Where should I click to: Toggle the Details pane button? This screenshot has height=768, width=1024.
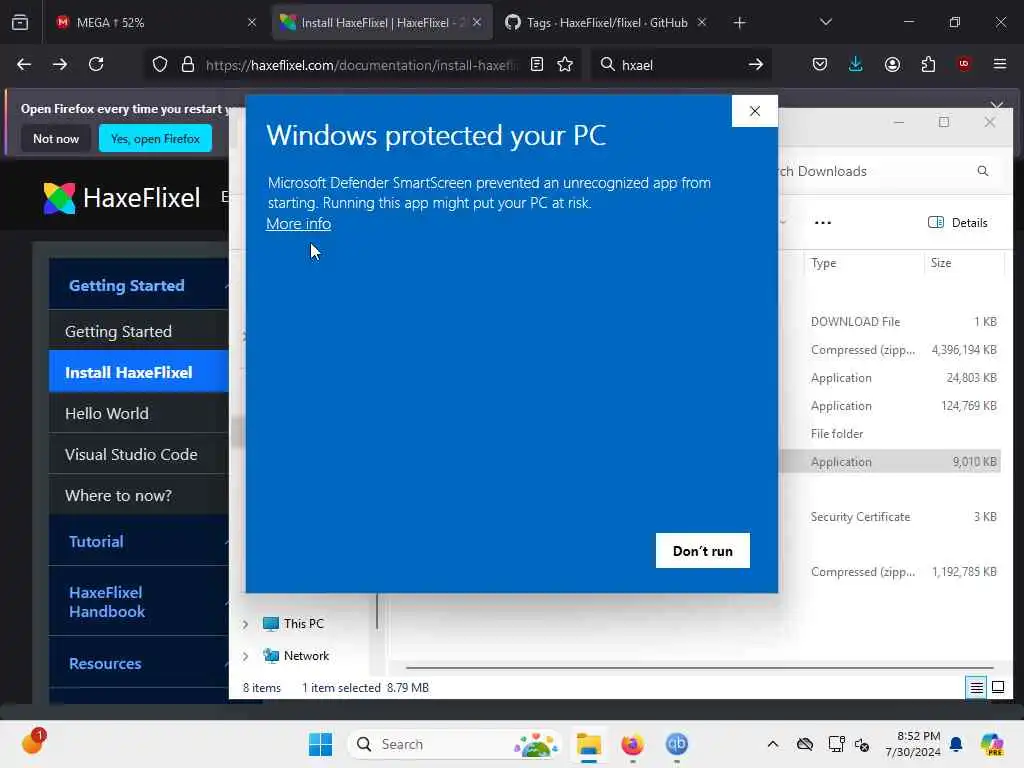958,223
